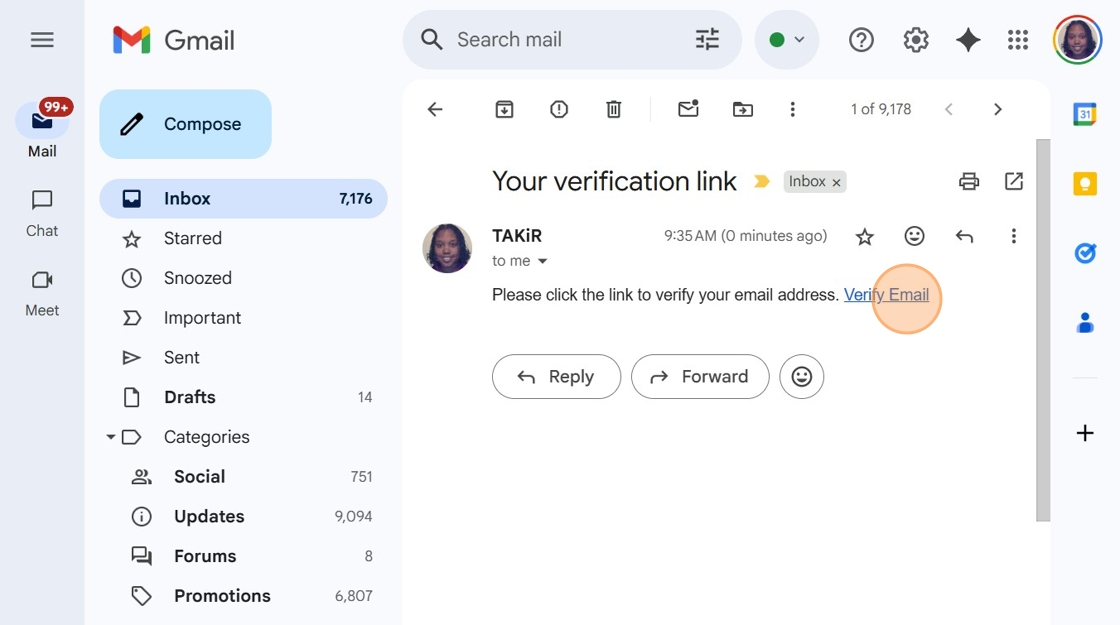Open the Gemini sparkle icon
1120x625 pixels.
coord(968,40)
